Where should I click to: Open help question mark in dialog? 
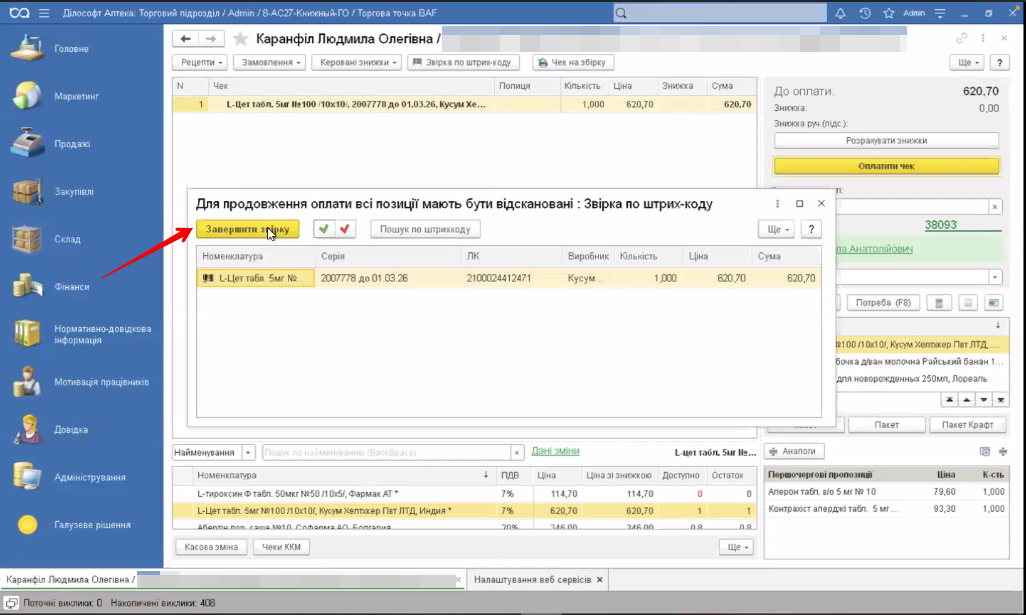click(811, 229)
